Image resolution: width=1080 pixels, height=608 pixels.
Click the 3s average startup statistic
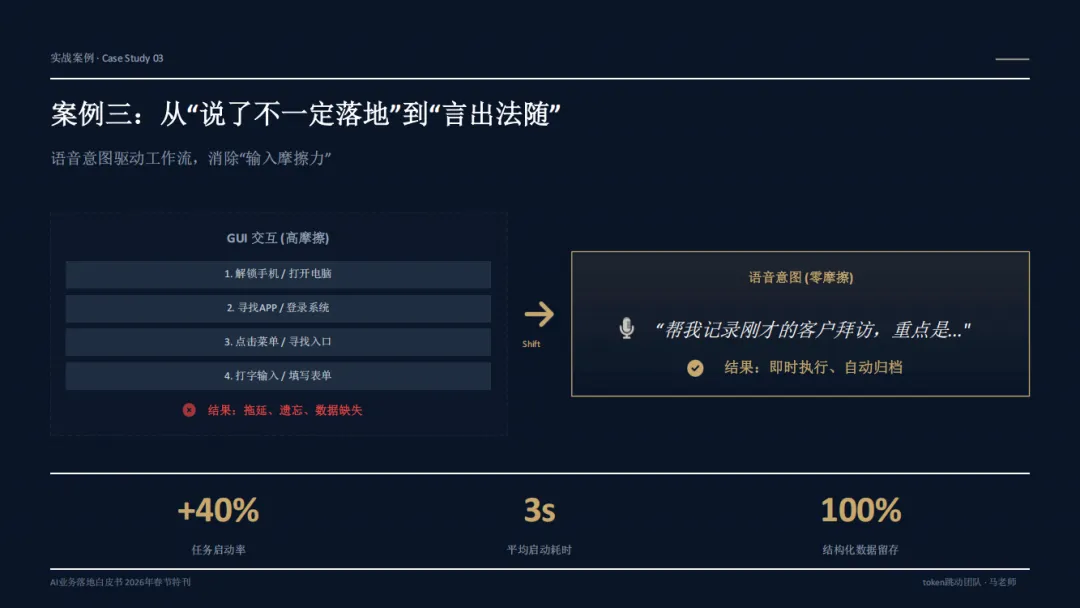pos(539,510)
